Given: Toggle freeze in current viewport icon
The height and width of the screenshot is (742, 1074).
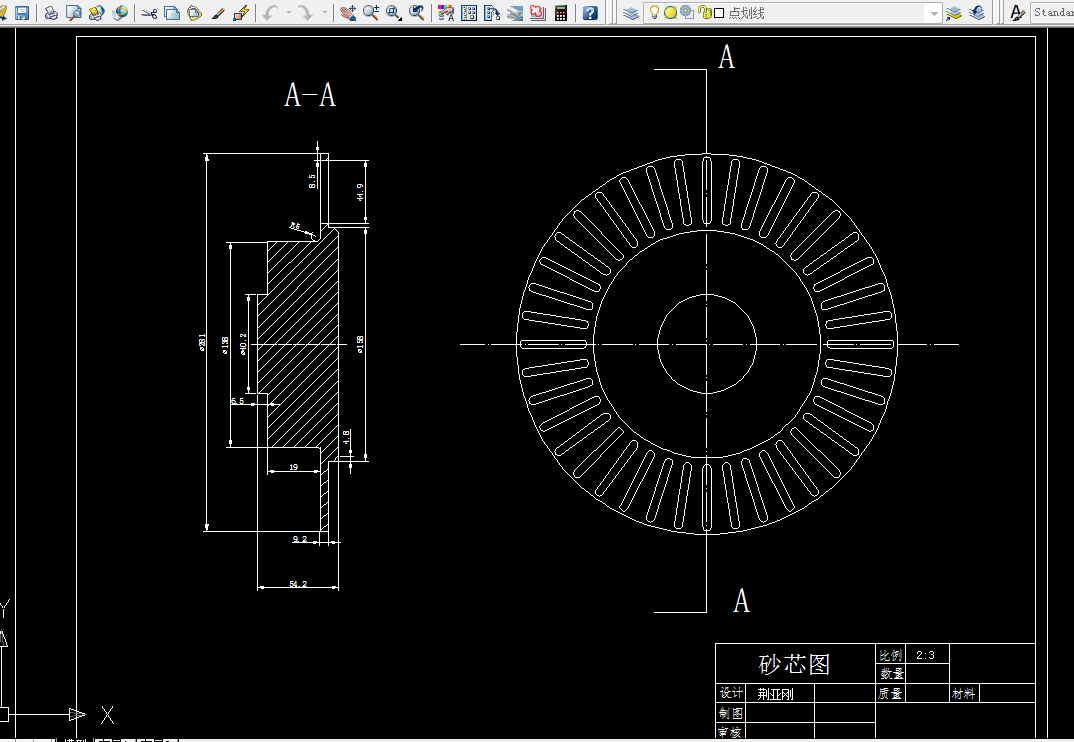Looking at the screenshot, I should pyautogui.click(x=686, y=12).
